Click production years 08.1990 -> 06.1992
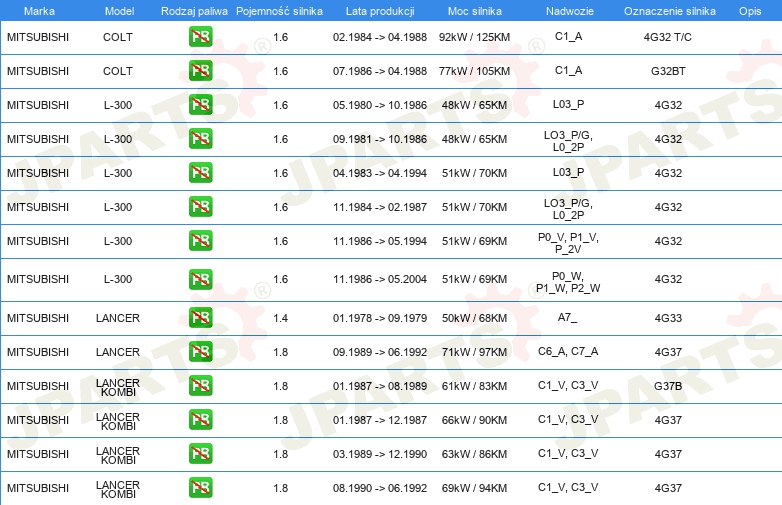This screenshot has width=782, height=505. [380, 488]
